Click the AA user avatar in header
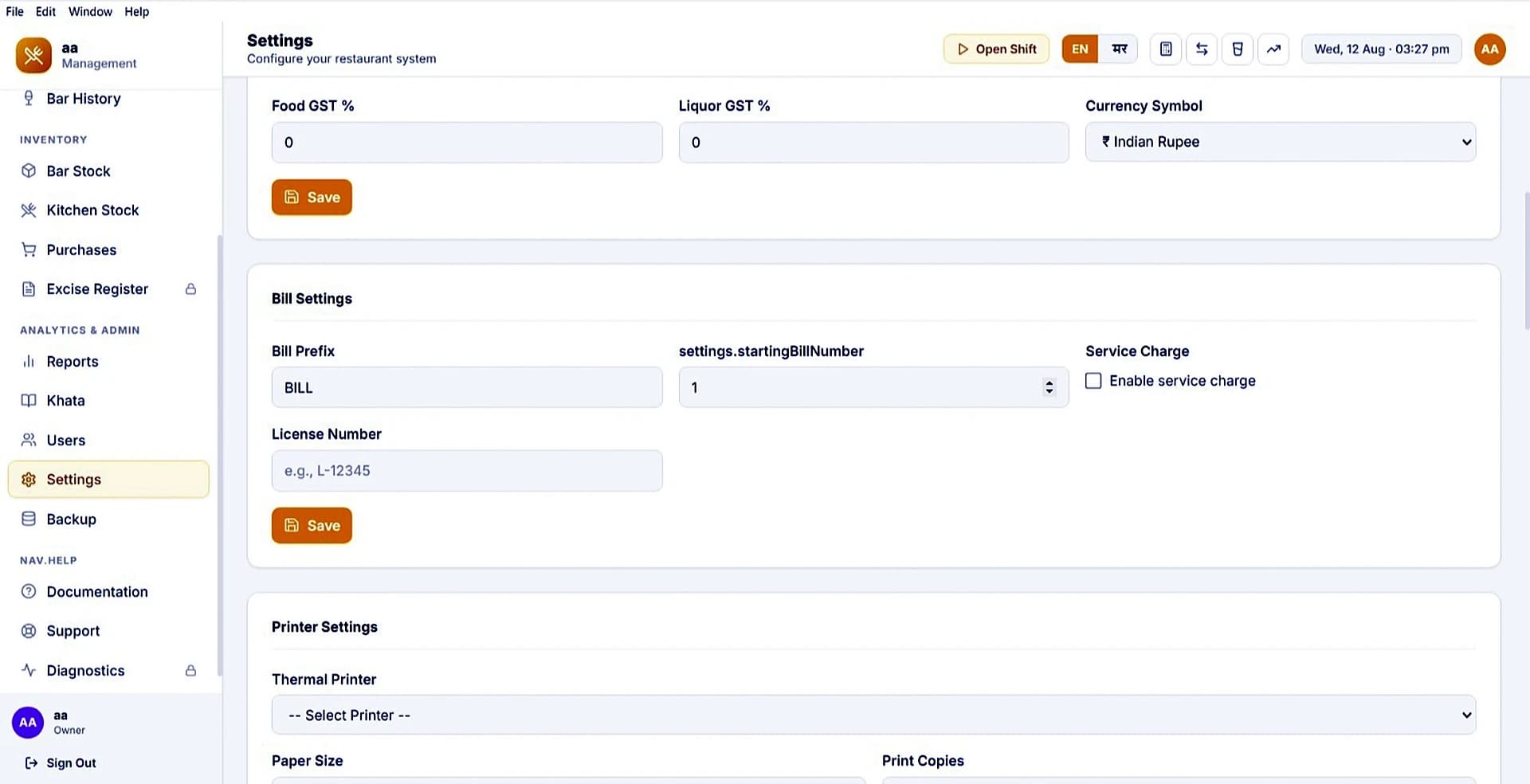The height and width of the screenshot is (784, 1530). click(x=1489, y=49)
